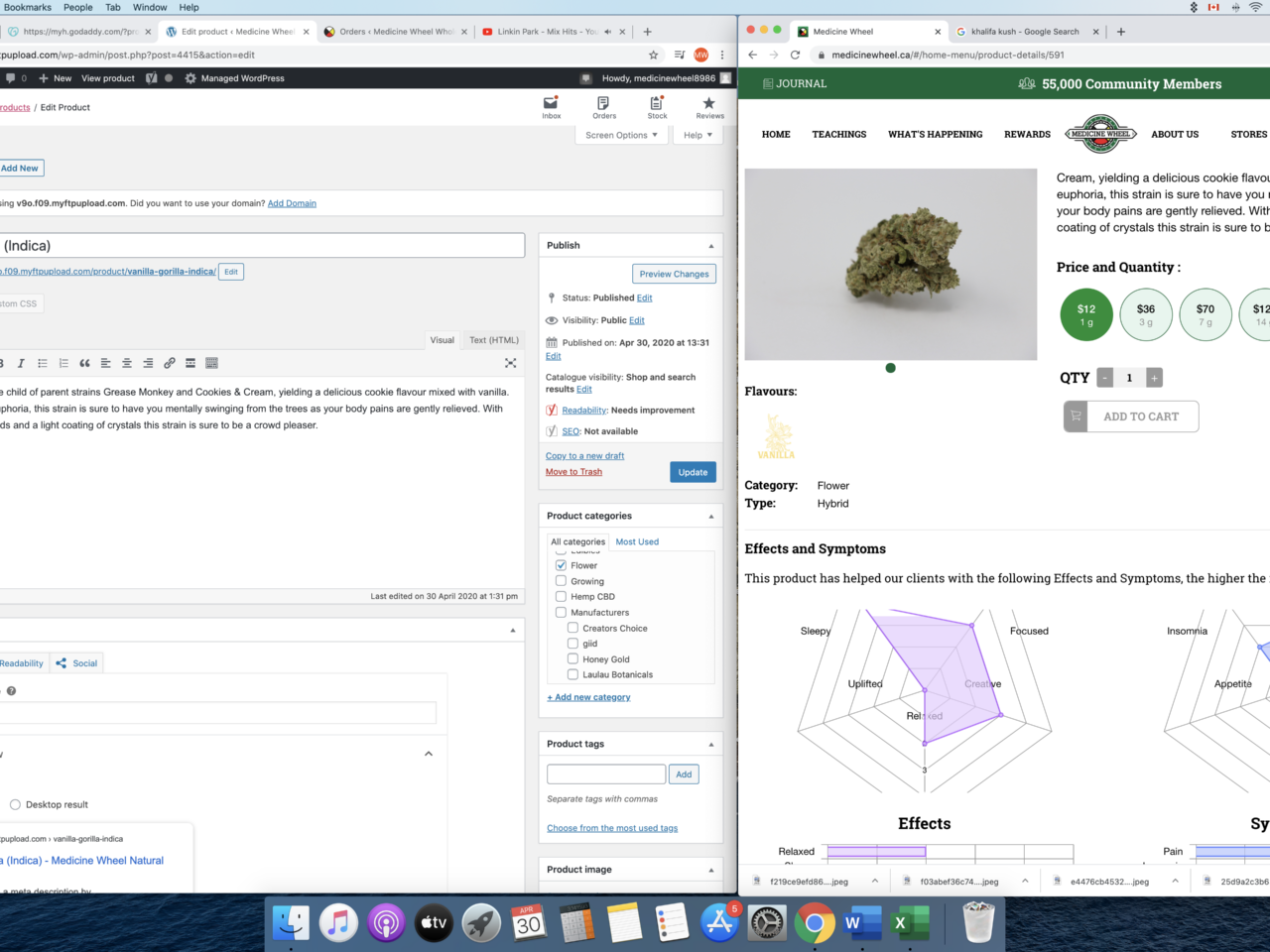The image size is (1270, 952).
Task: Open the Window menu in the menu bar
Action: (x=150, y=7)
